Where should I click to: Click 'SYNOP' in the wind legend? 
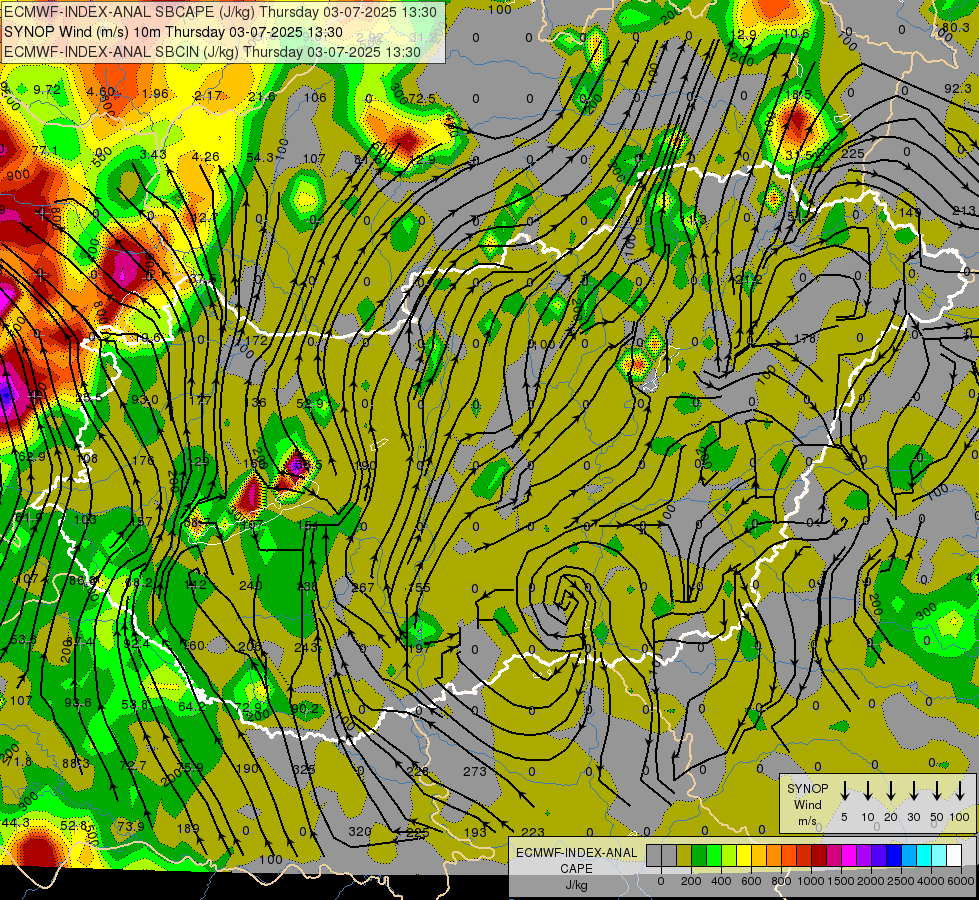tap(807, 789)
